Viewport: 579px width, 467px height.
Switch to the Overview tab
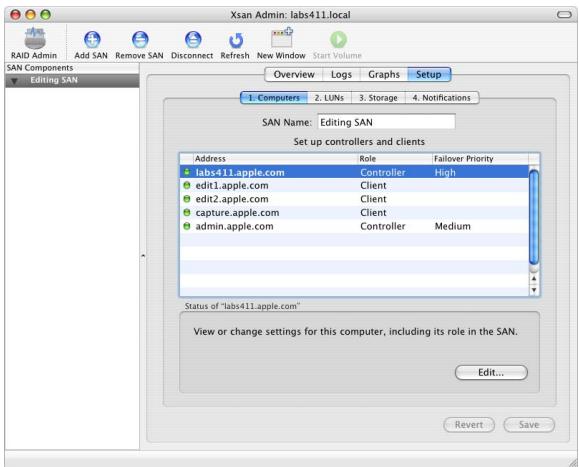[294, 75]
